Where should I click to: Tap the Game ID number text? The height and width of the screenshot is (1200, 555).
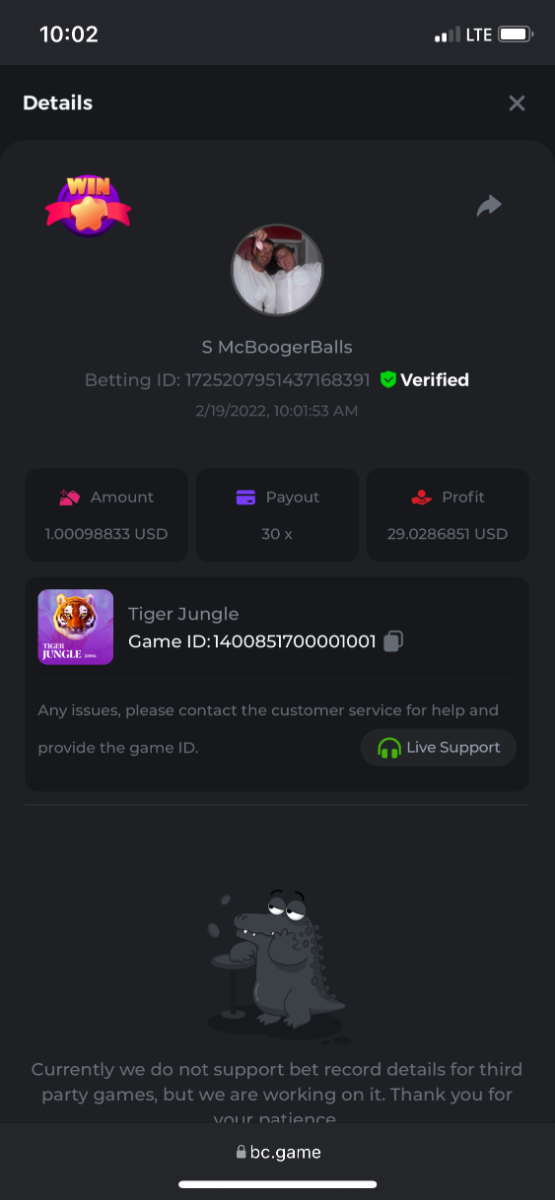coord(295,642)
